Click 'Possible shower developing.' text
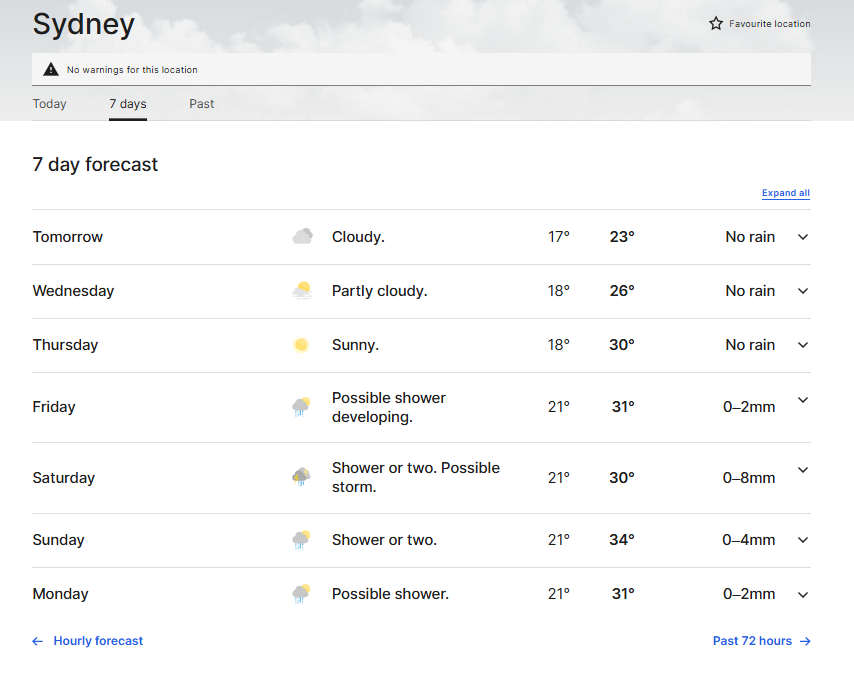 coord(389,407)
